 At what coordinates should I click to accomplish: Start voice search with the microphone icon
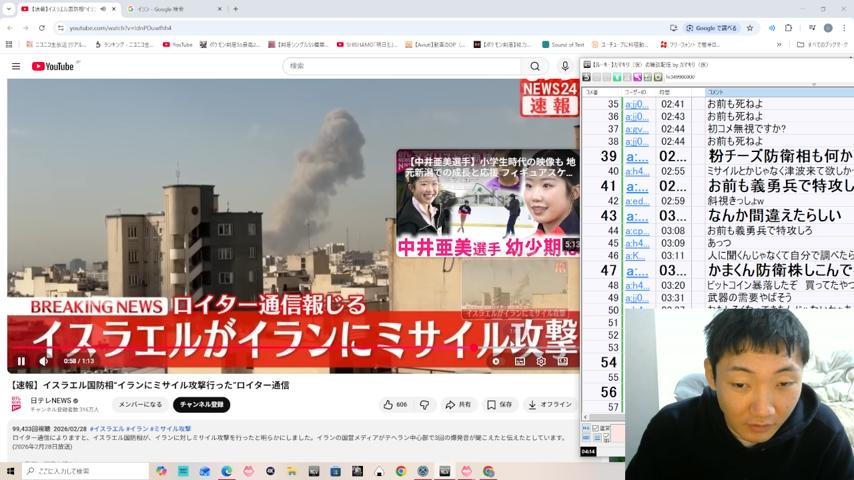565,66
